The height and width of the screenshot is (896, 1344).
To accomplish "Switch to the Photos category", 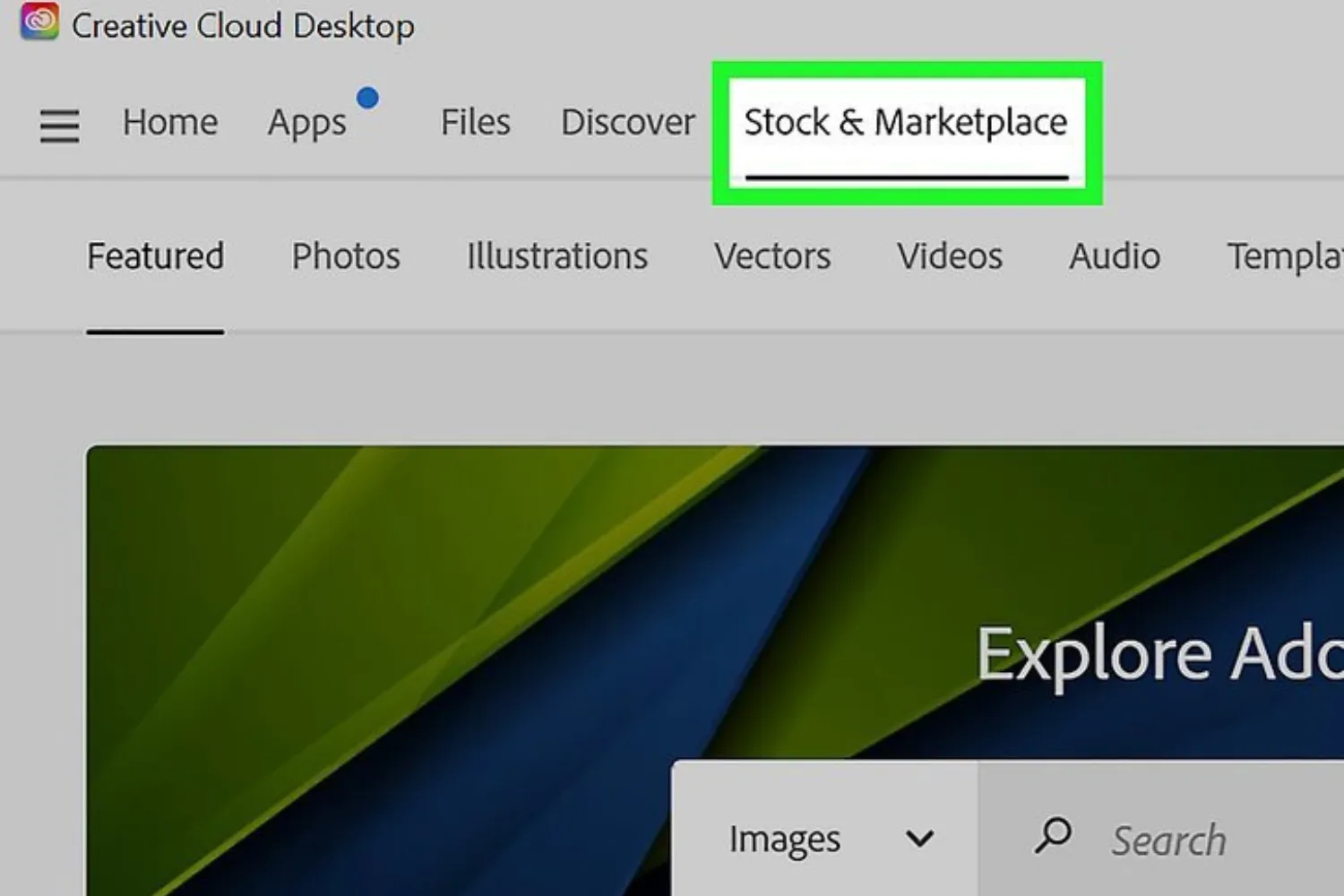I will tap(345, 256).
